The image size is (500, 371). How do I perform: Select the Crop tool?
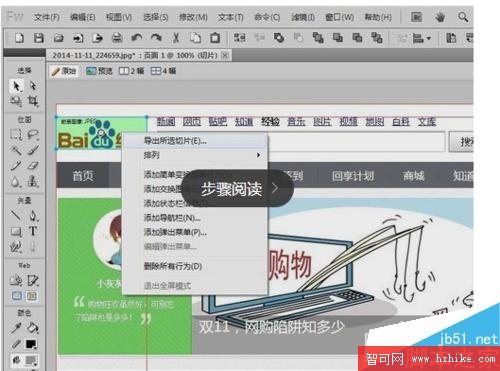point(33,101)
